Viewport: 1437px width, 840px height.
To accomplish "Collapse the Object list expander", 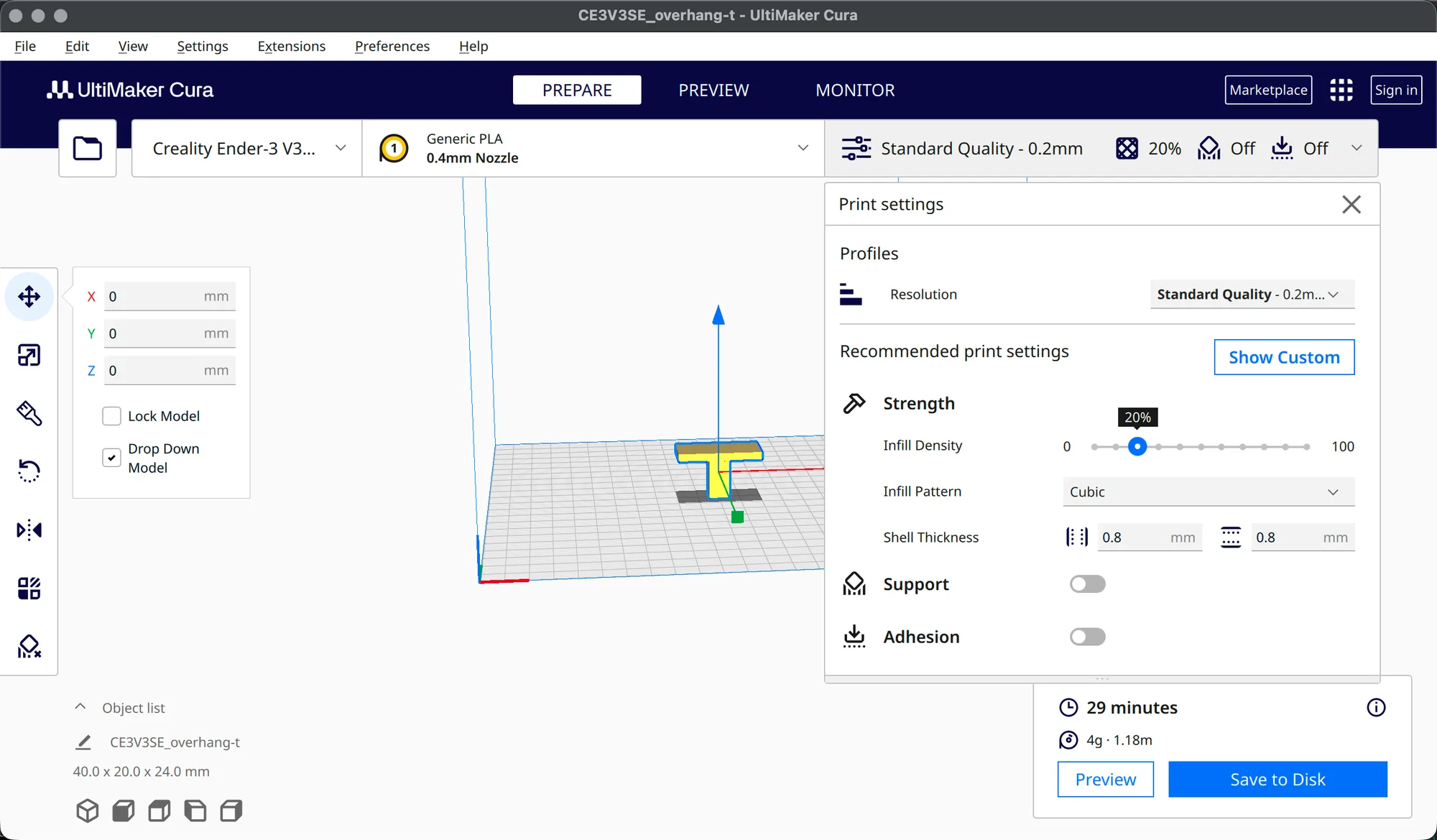I will point(80,707).
